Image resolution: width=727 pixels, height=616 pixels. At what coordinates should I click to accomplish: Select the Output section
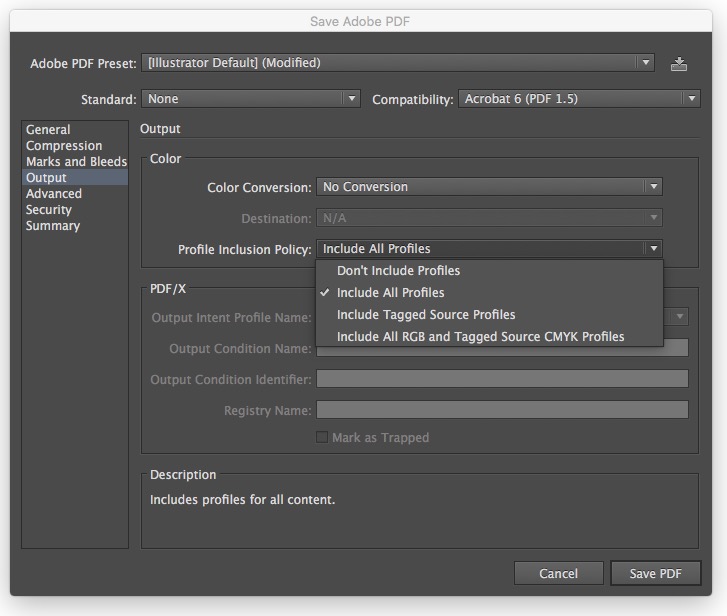(75, 178)
